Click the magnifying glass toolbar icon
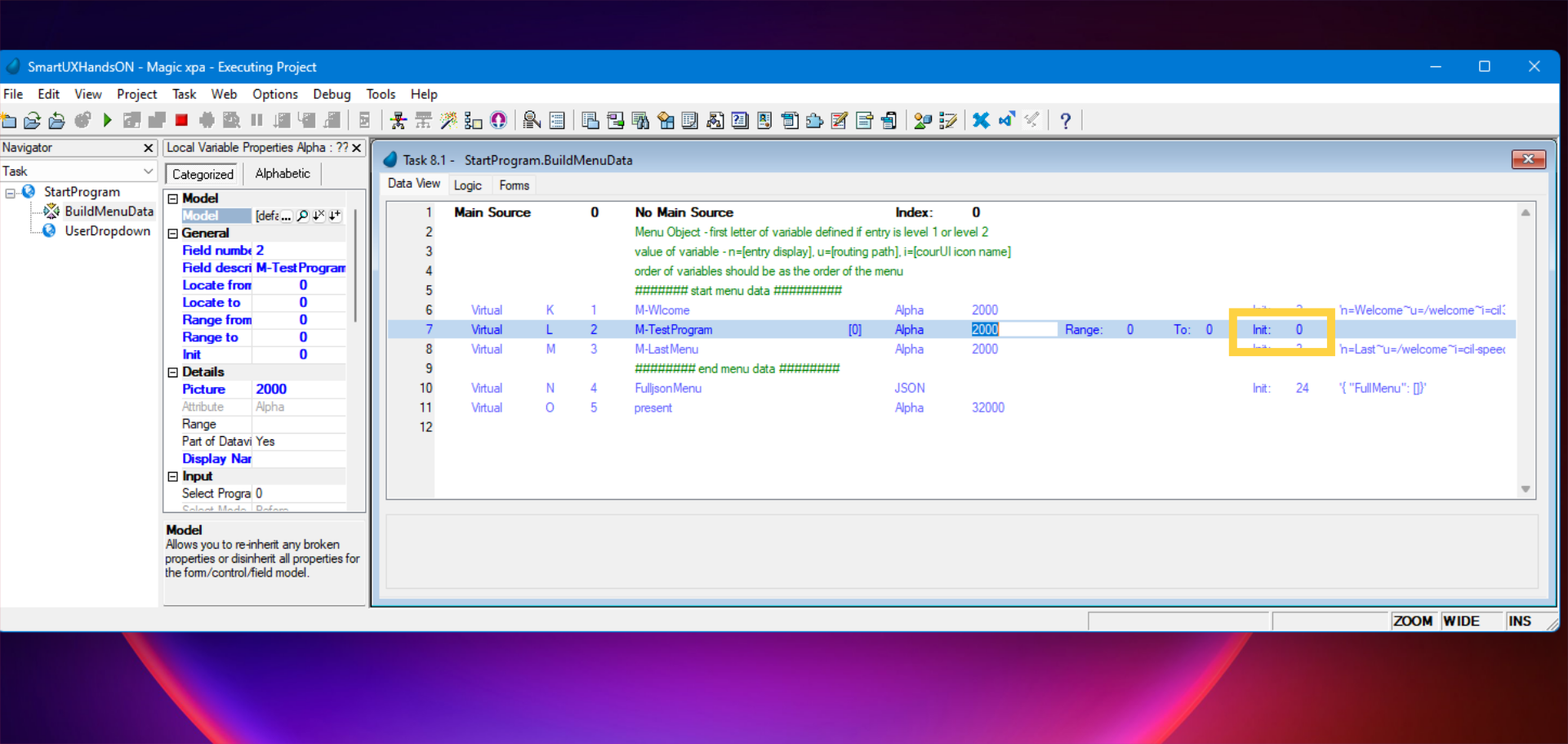1568x744 pixels. [532, 121]
